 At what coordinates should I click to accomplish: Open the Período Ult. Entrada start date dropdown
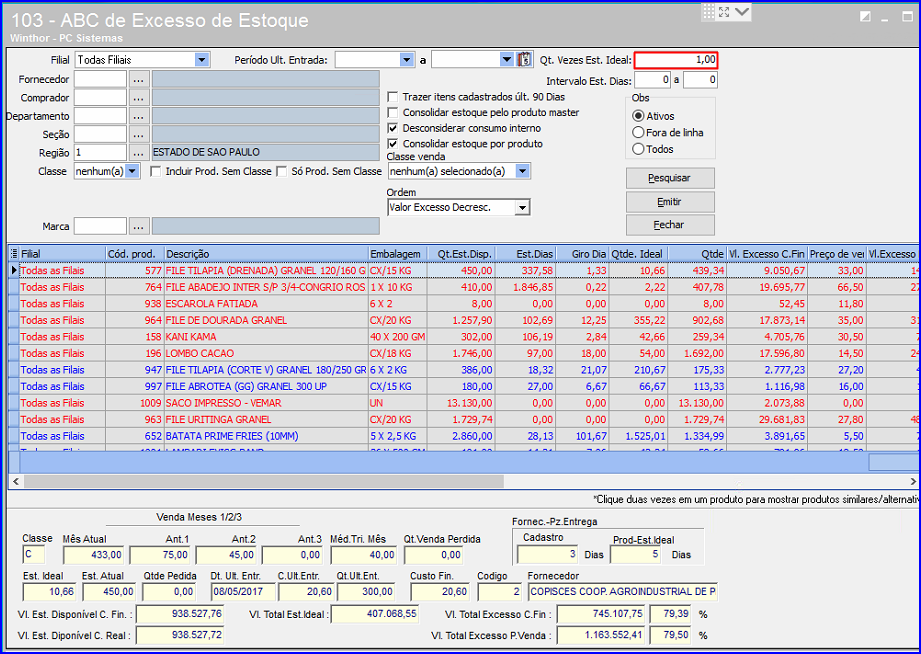tap(406, 59)
